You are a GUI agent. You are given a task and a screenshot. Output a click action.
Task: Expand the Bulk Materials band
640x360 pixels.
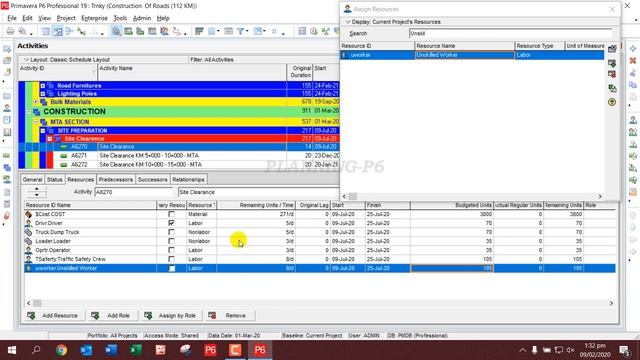click(x=36, y=102)
